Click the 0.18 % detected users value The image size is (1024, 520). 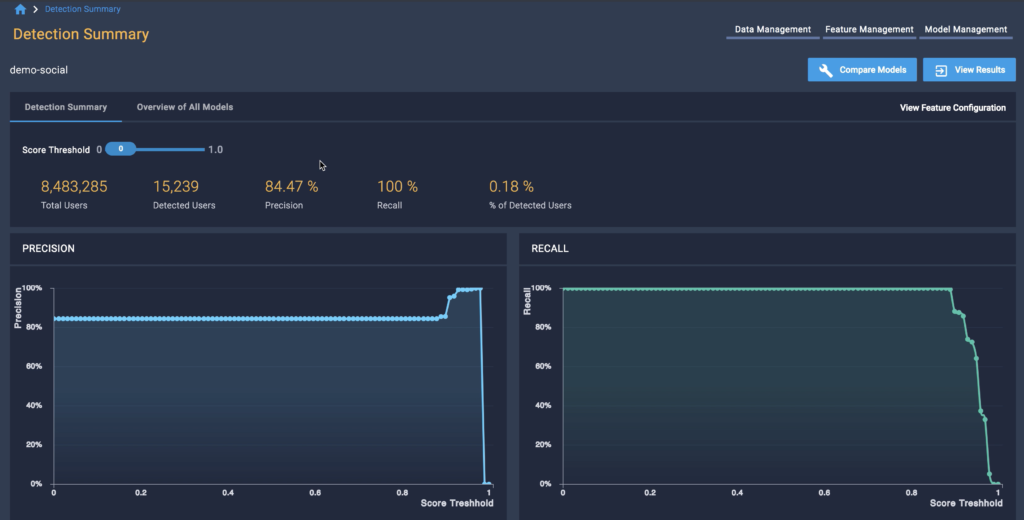pyautogui.click(x=511, y=187)
